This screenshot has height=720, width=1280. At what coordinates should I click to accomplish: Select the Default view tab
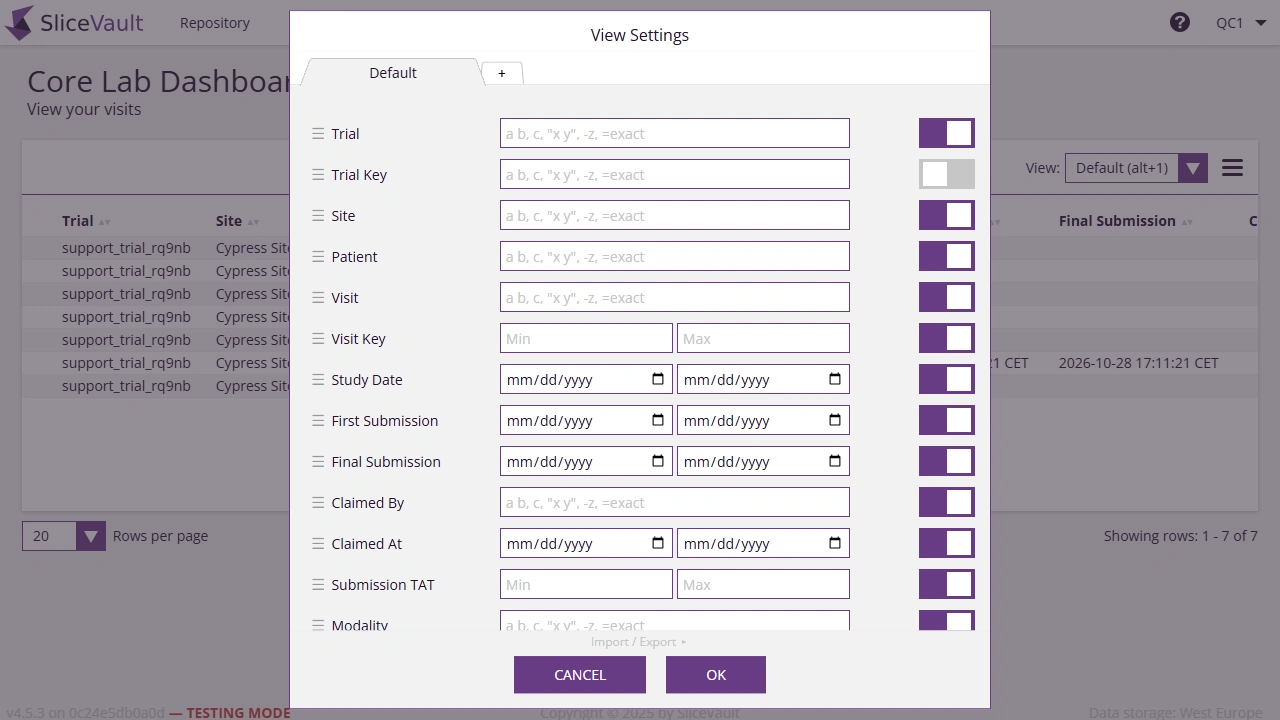[393, 72]
